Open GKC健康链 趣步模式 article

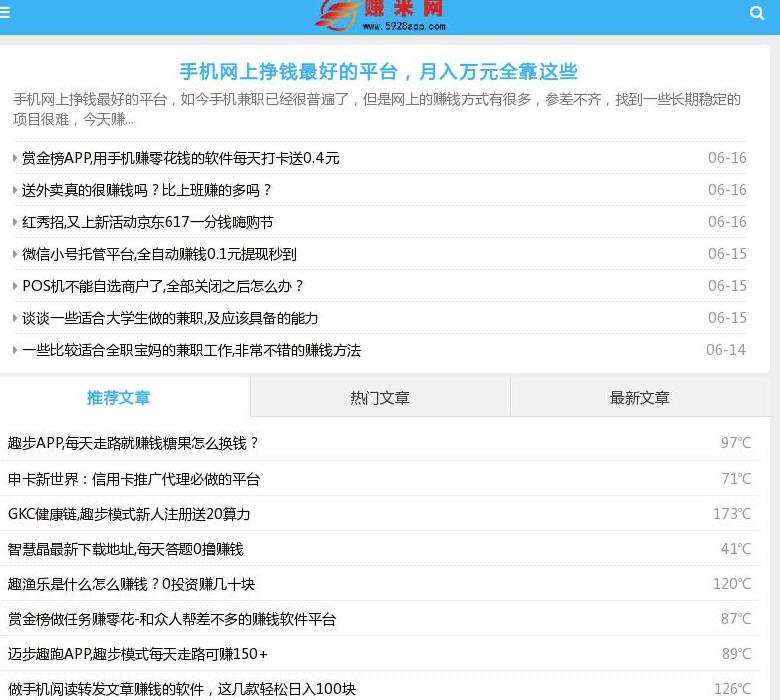129,514
